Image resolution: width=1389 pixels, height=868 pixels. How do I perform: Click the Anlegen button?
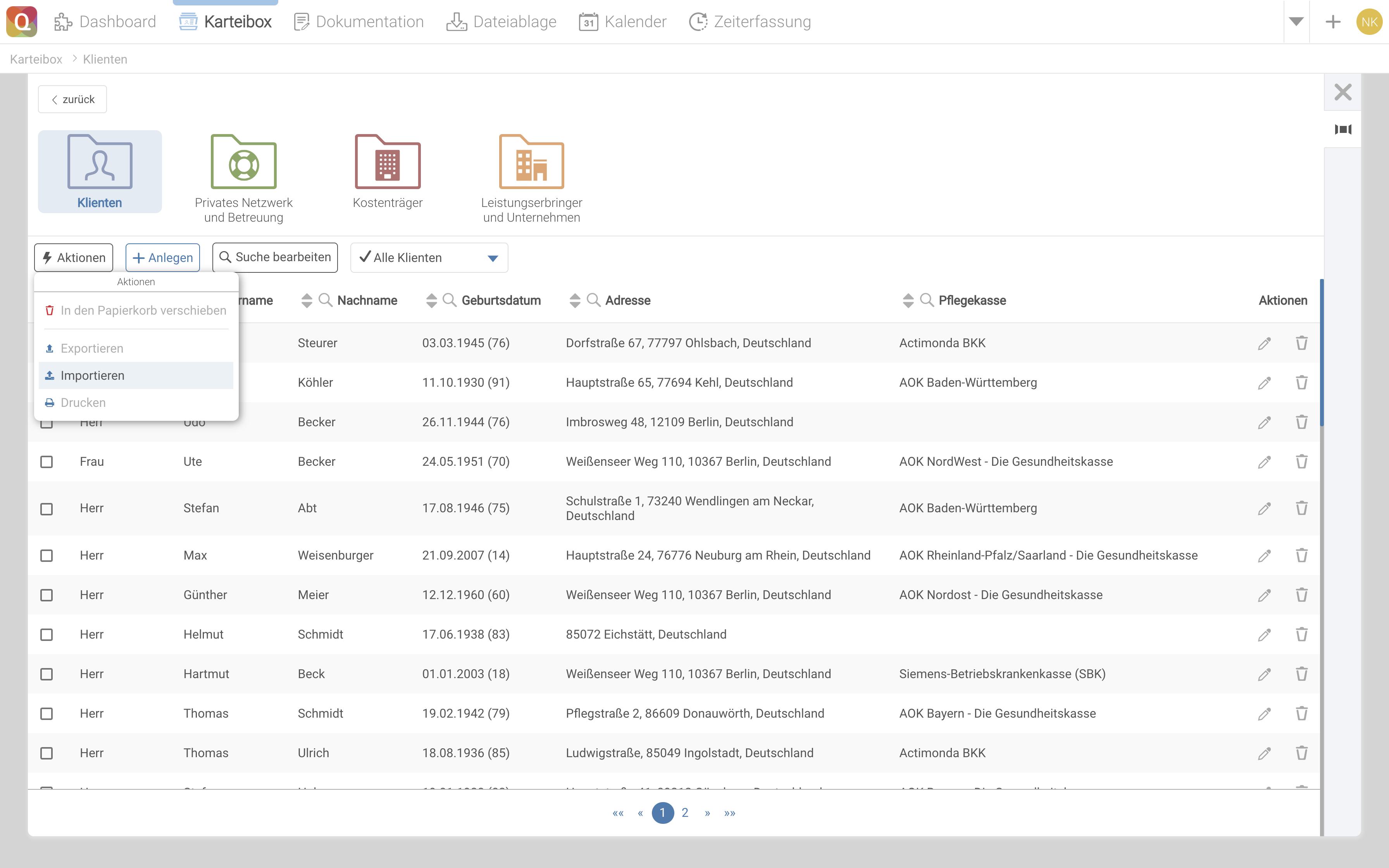click(x=162, y=258)
